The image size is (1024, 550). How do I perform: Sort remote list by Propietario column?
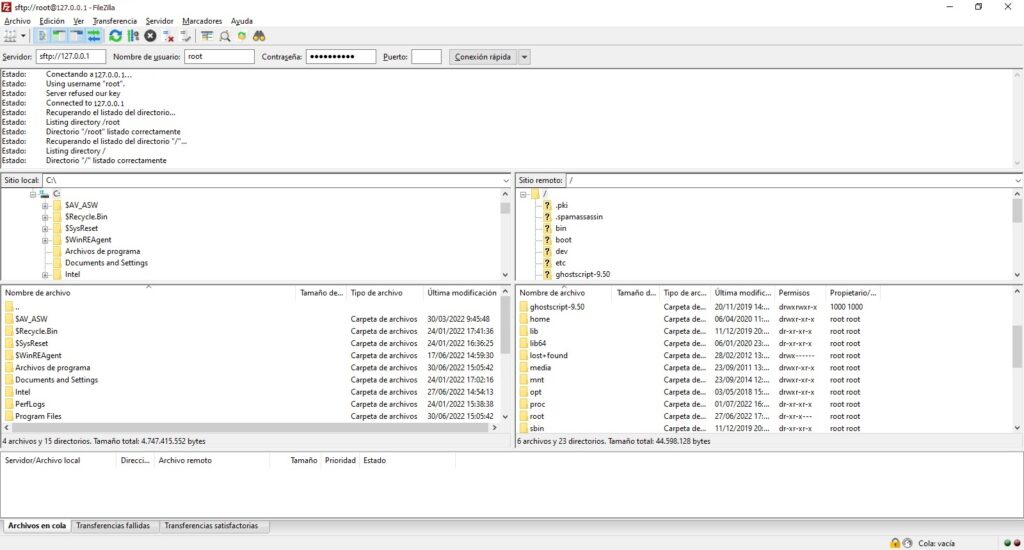[x=852, y=293]
